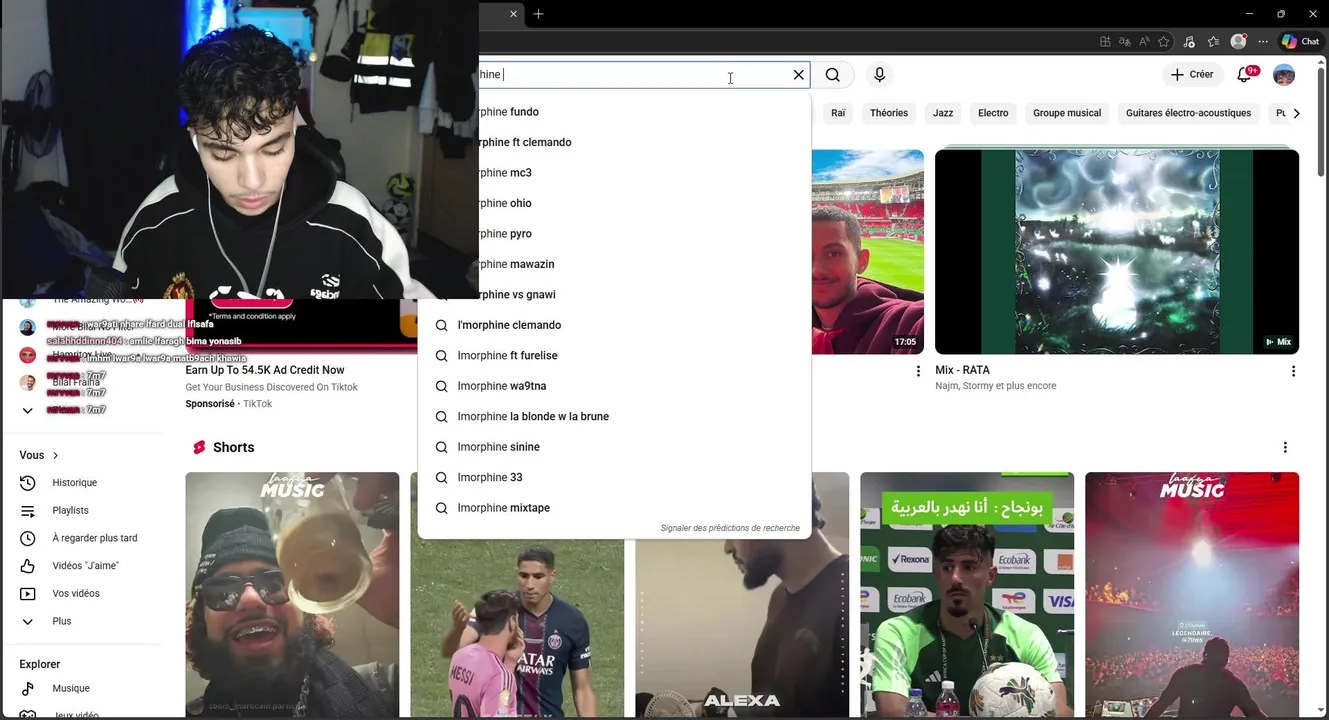Open the ad 'Earn Up To 54.5K Ad Credit Now'

(x=265, y=370)
